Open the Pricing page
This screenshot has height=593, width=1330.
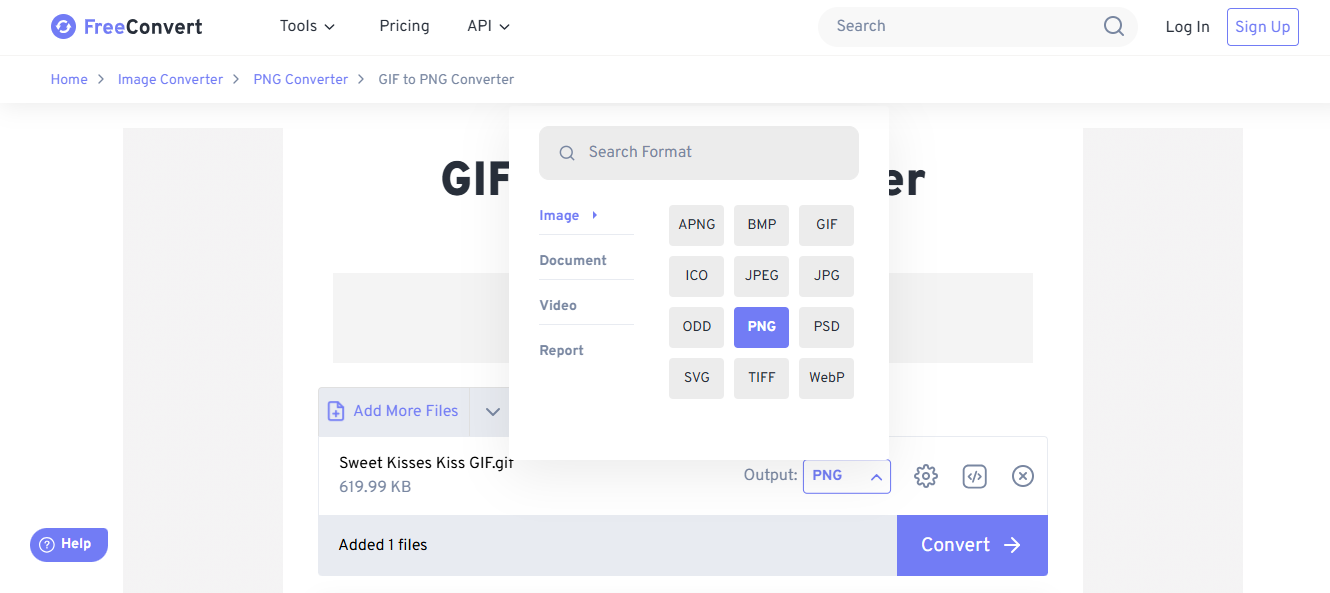pyautogui.click(x=404, y=27)
